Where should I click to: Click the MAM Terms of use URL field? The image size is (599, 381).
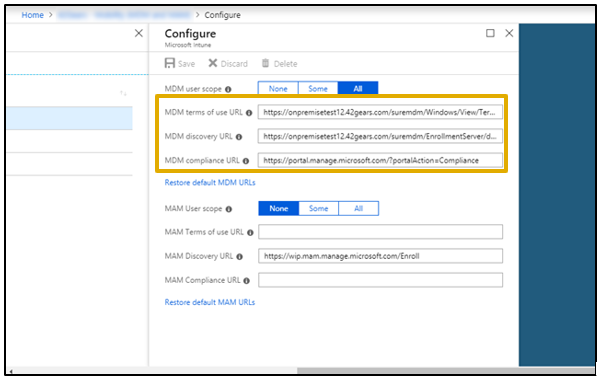coord(380,232)
